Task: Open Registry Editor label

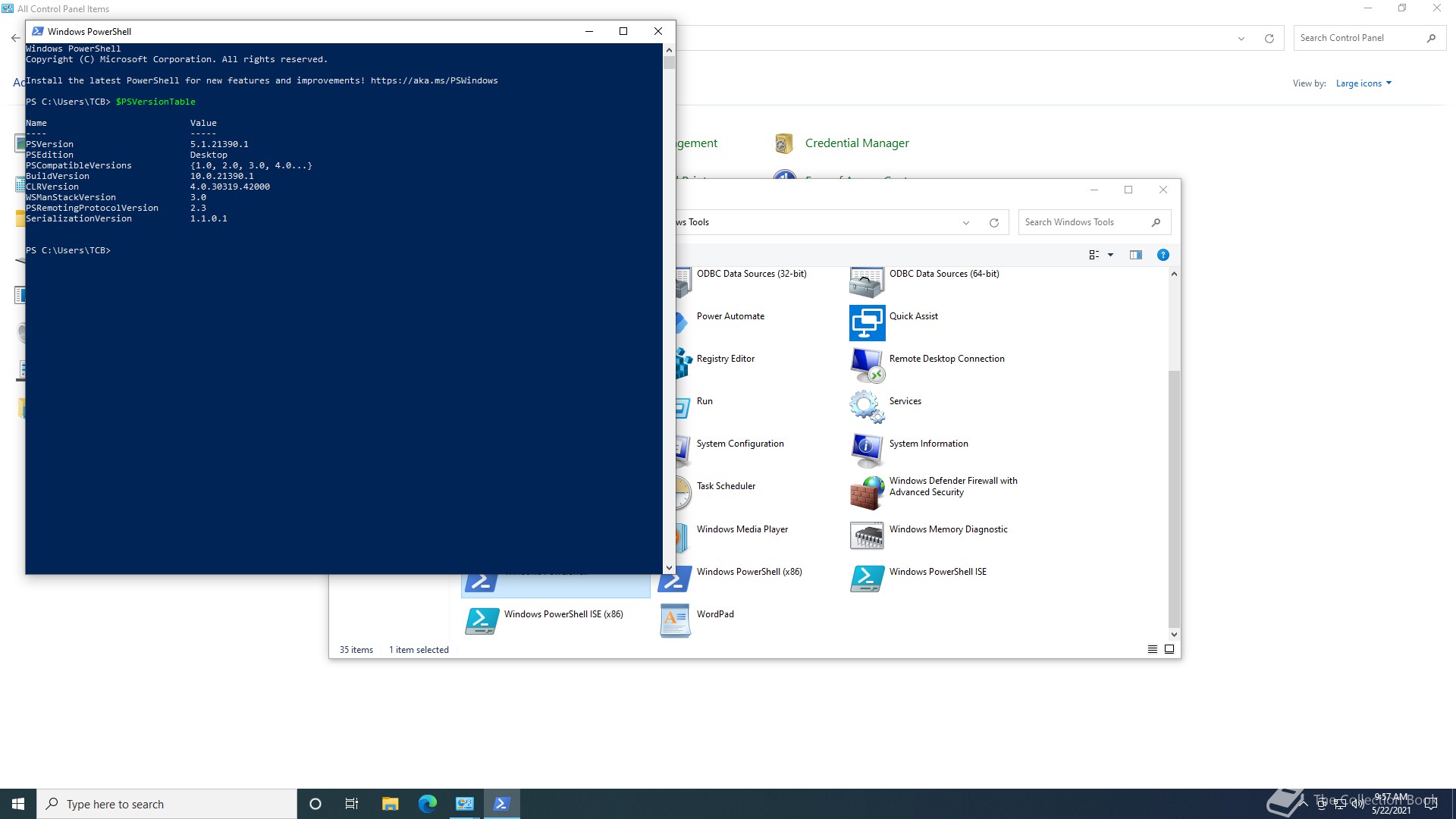Action: click(725, 359)
